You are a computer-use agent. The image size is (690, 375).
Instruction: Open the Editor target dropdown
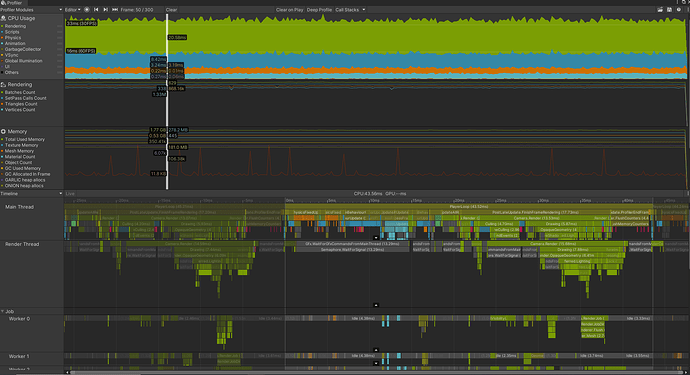pos(73,10)
